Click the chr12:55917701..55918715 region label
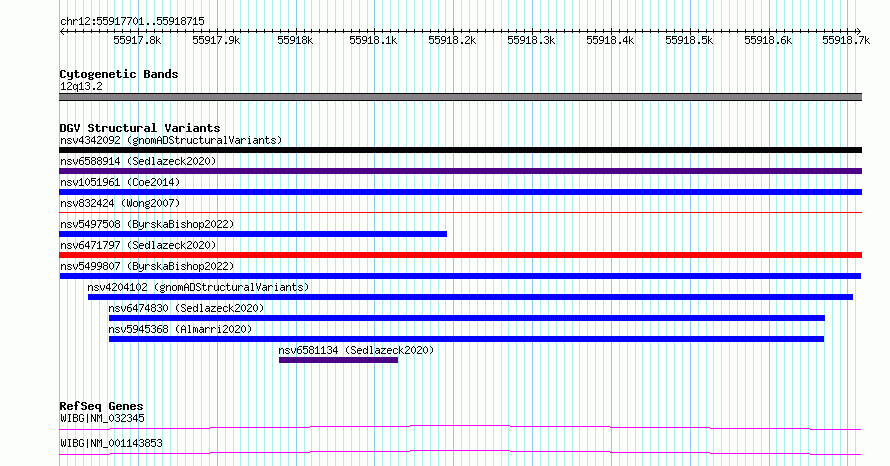Image resolution: width=890 pixels, height=466 pixels. 132,22
